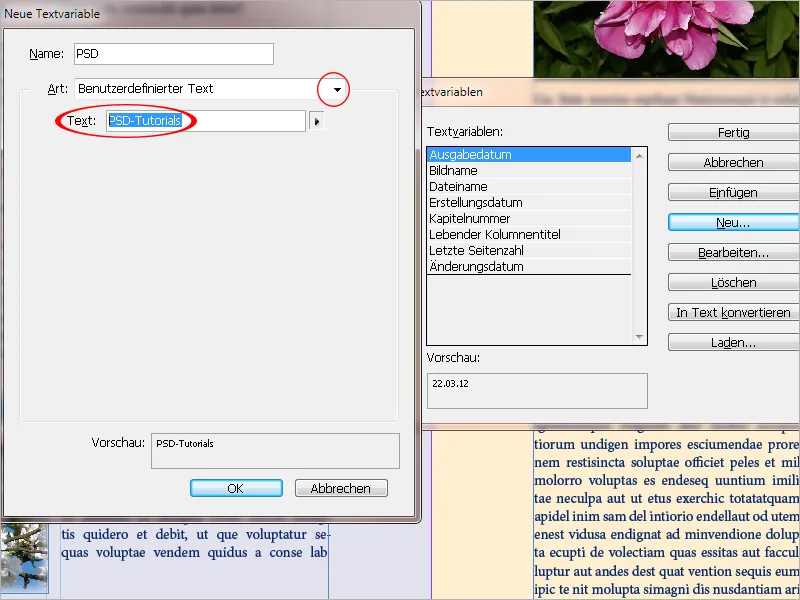Click the white blossom image at the bottom left
800x600 pixels.
(24, 557)
